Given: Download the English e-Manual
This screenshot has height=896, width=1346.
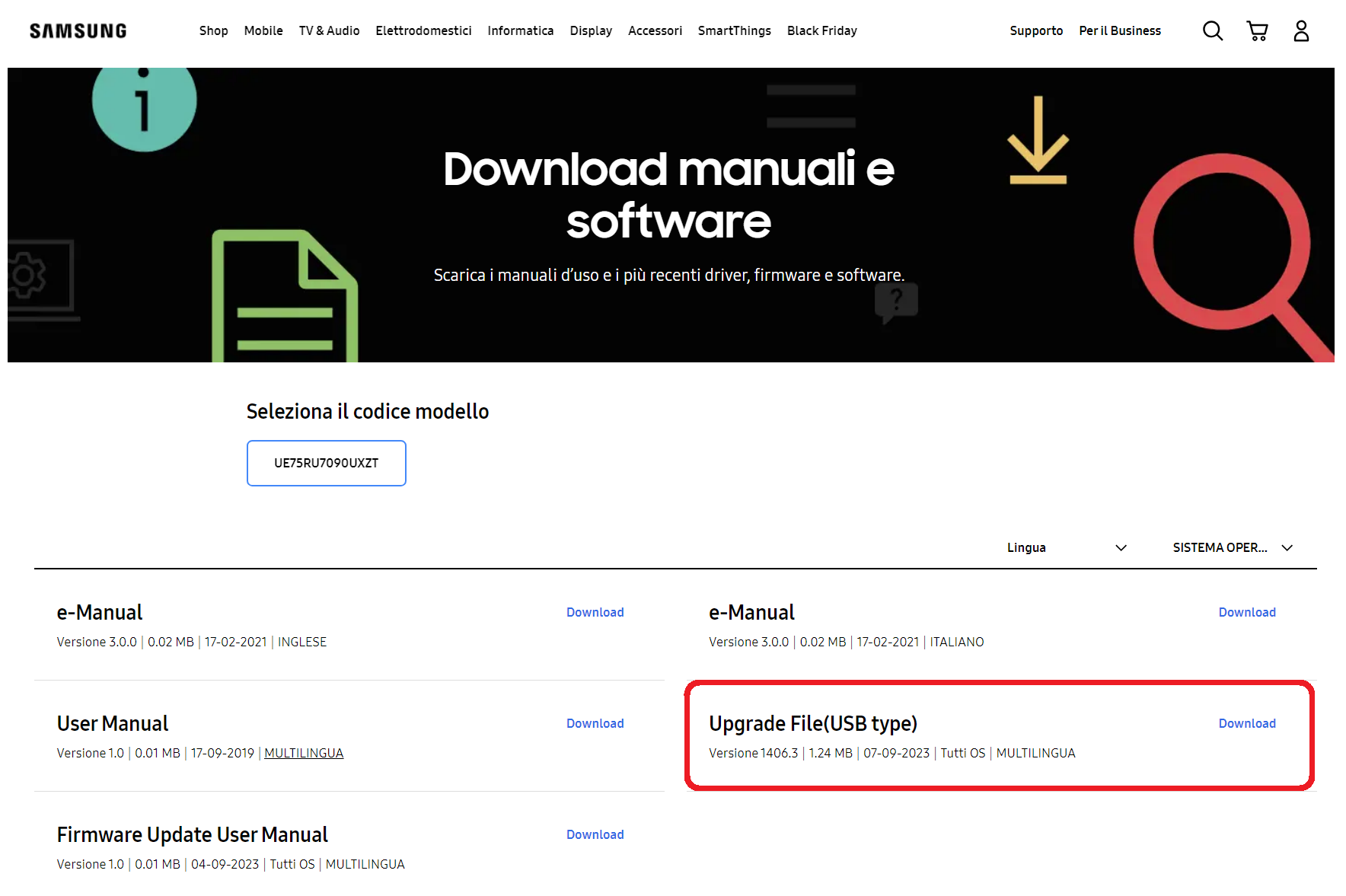Looking at the screenshot, I should click(x=595, y=612).
